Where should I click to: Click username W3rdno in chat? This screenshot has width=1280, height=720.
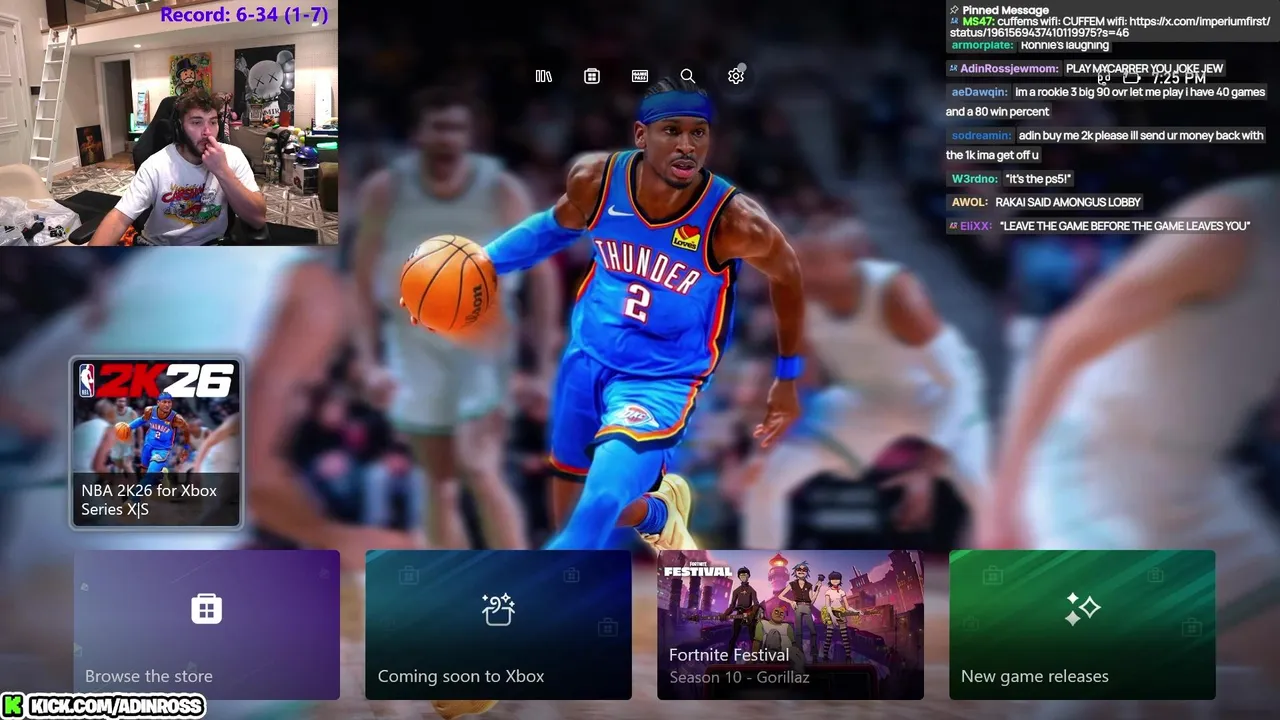[x=974, y=179]
